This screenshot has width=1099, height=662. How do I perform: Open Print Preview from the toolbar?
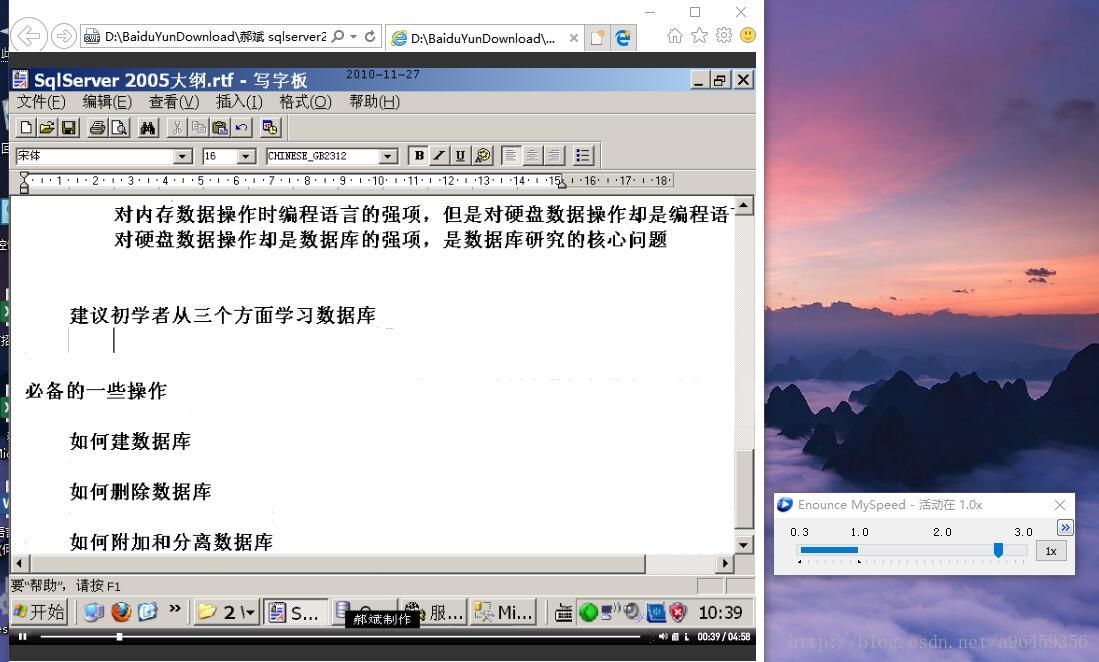119,127
